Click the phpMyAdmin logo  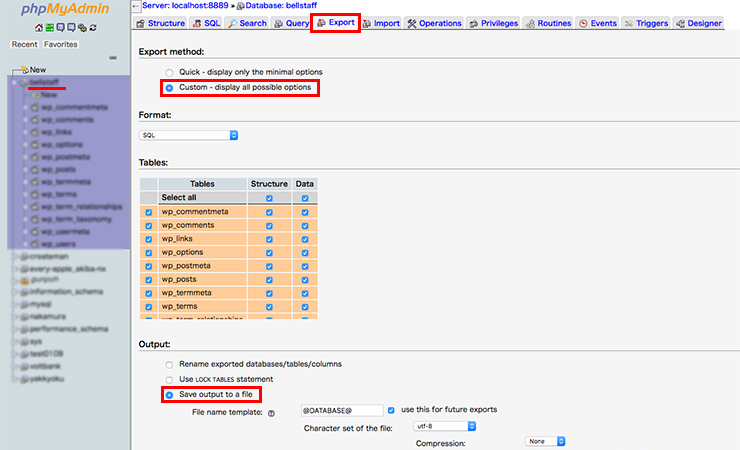63,11
